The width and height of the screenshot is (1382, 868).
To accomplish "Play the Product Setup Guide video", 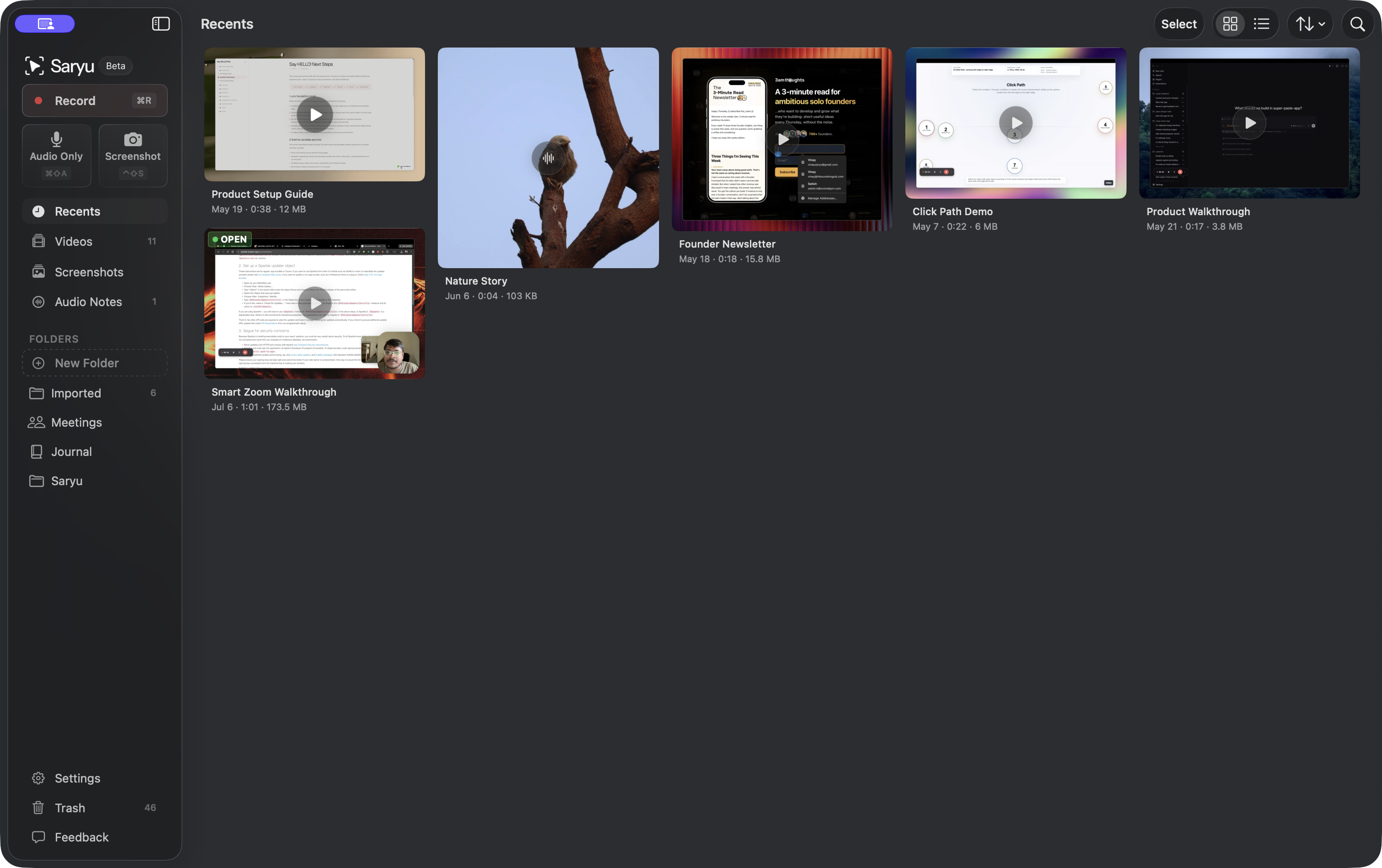I will (x=314, y=114).
